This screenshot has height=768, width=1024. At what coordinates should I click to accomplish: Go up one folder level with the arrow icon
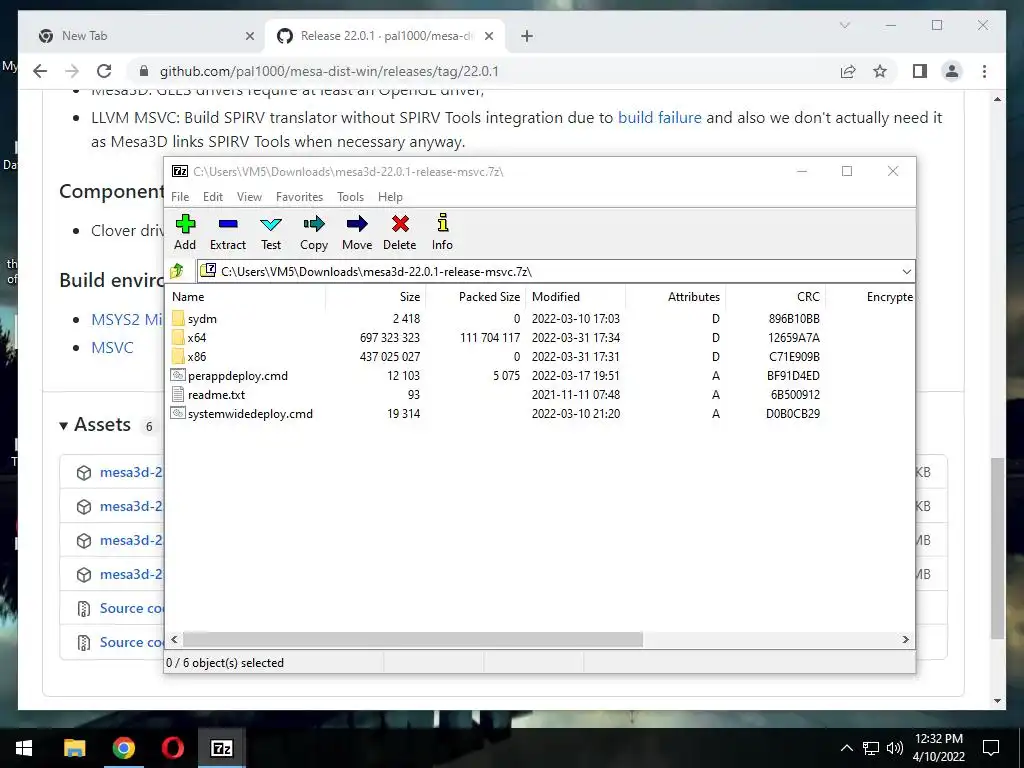click(177, 270)
